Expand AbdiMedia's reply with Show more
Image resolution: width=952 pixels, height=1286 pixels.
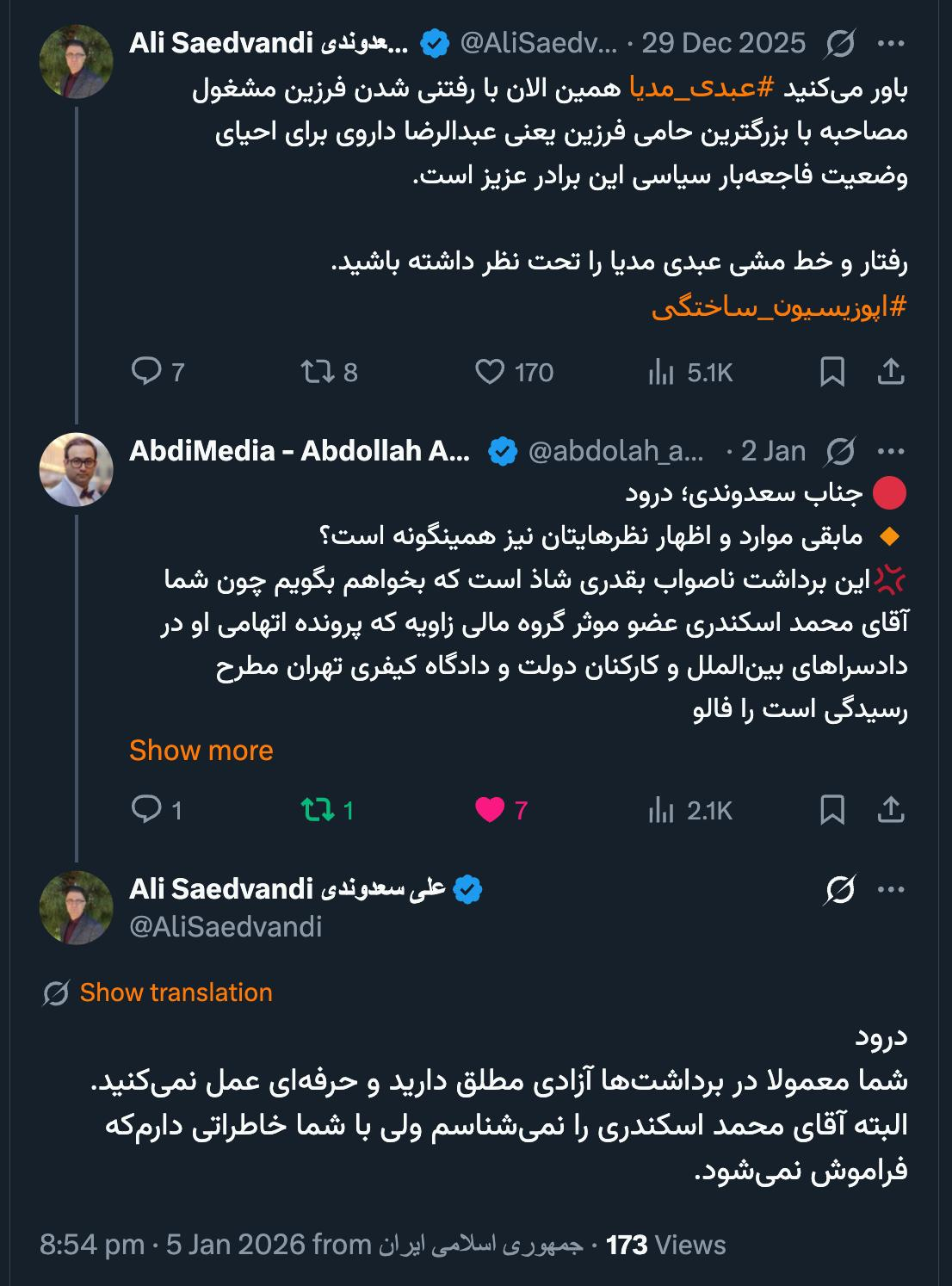(198, 750)
